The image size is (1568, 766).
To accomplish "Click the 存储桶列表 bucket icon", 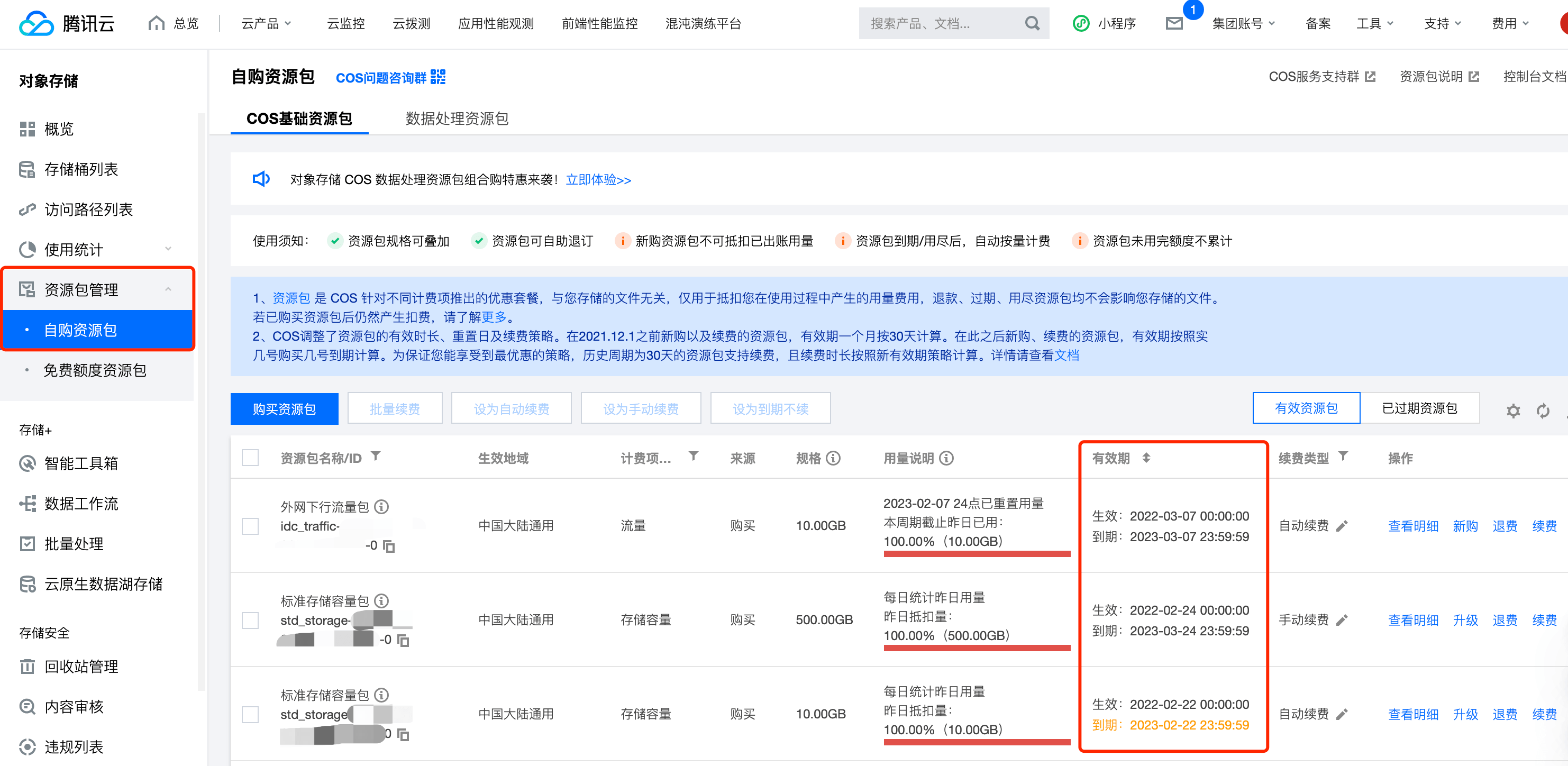I will pyautogui.click(x=28, y=169).
